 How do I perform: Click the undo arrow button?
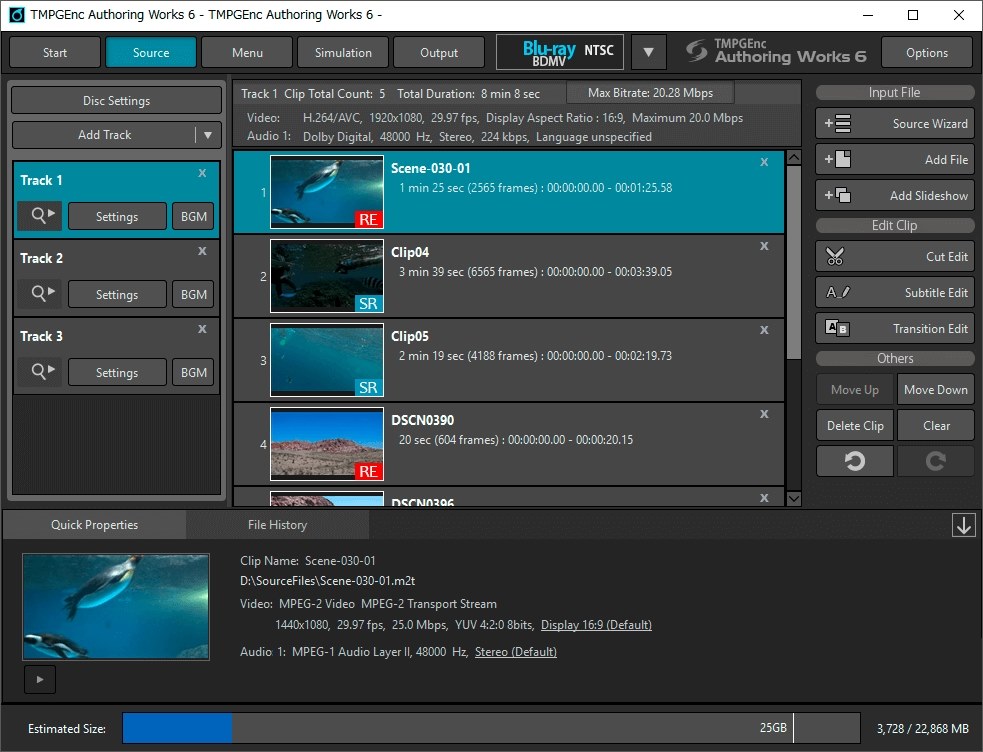[x=855, y=461]
